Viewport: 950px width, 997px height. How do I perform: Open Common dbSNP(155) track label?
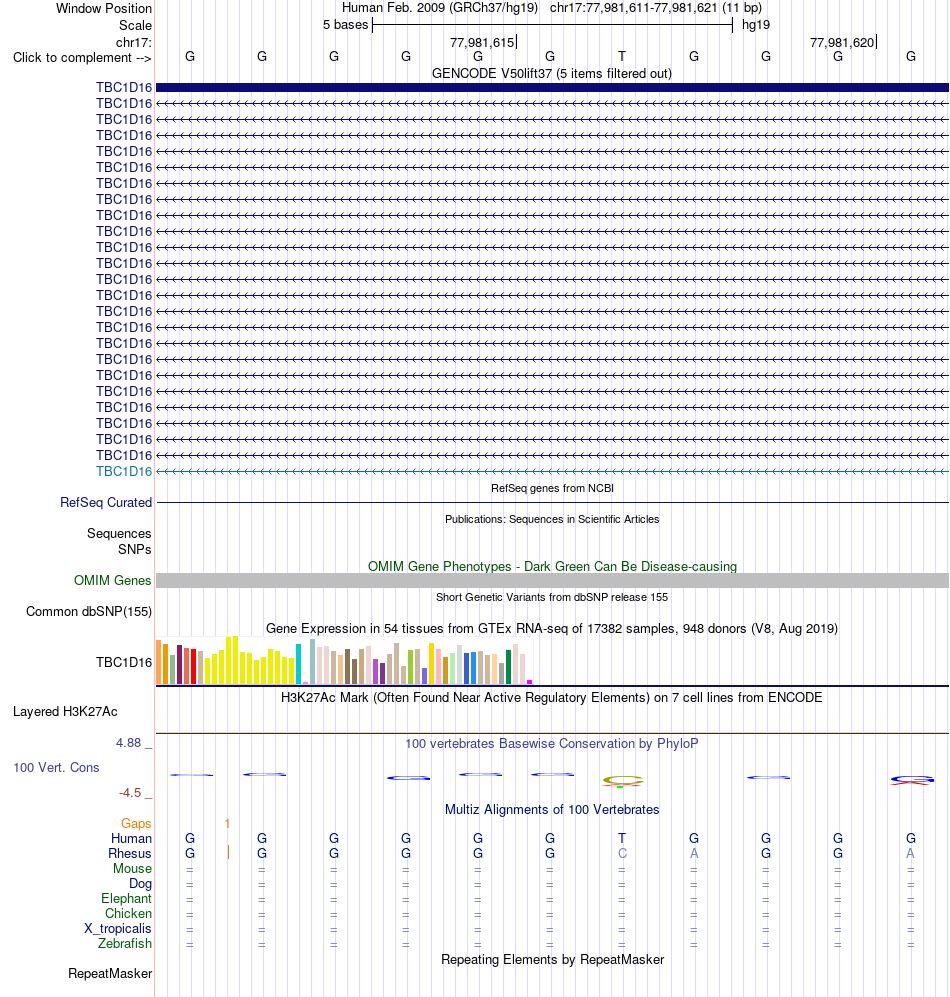88,612
